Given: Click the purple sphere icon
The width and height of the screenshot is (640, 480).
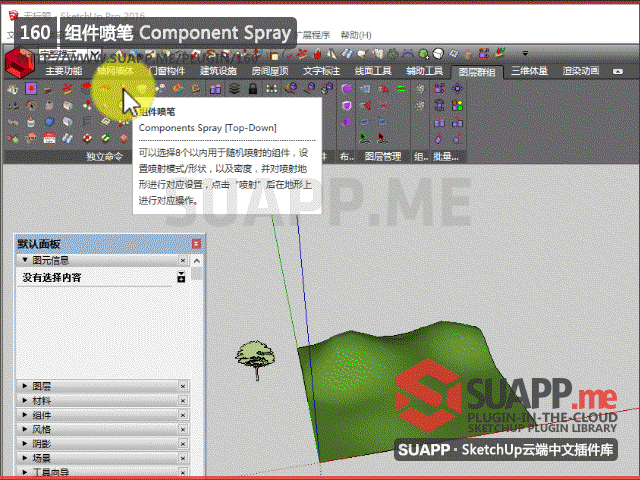Looking at the screenshot, I should coord(347,89).
